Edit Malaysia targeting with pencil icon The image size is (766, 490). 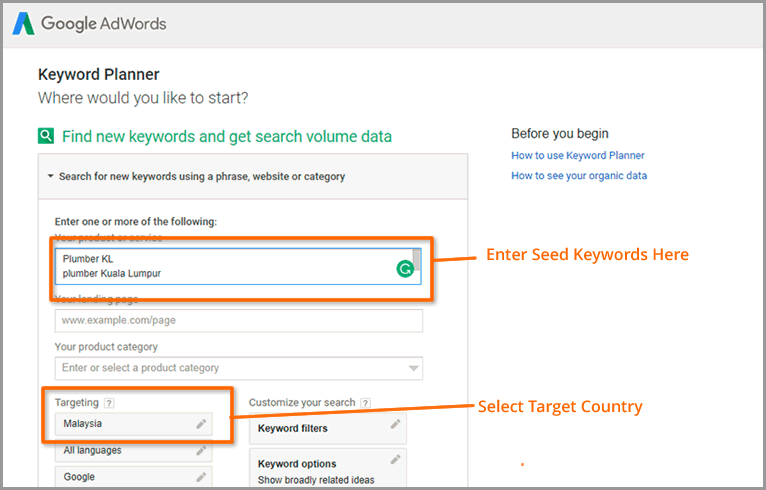201,424
